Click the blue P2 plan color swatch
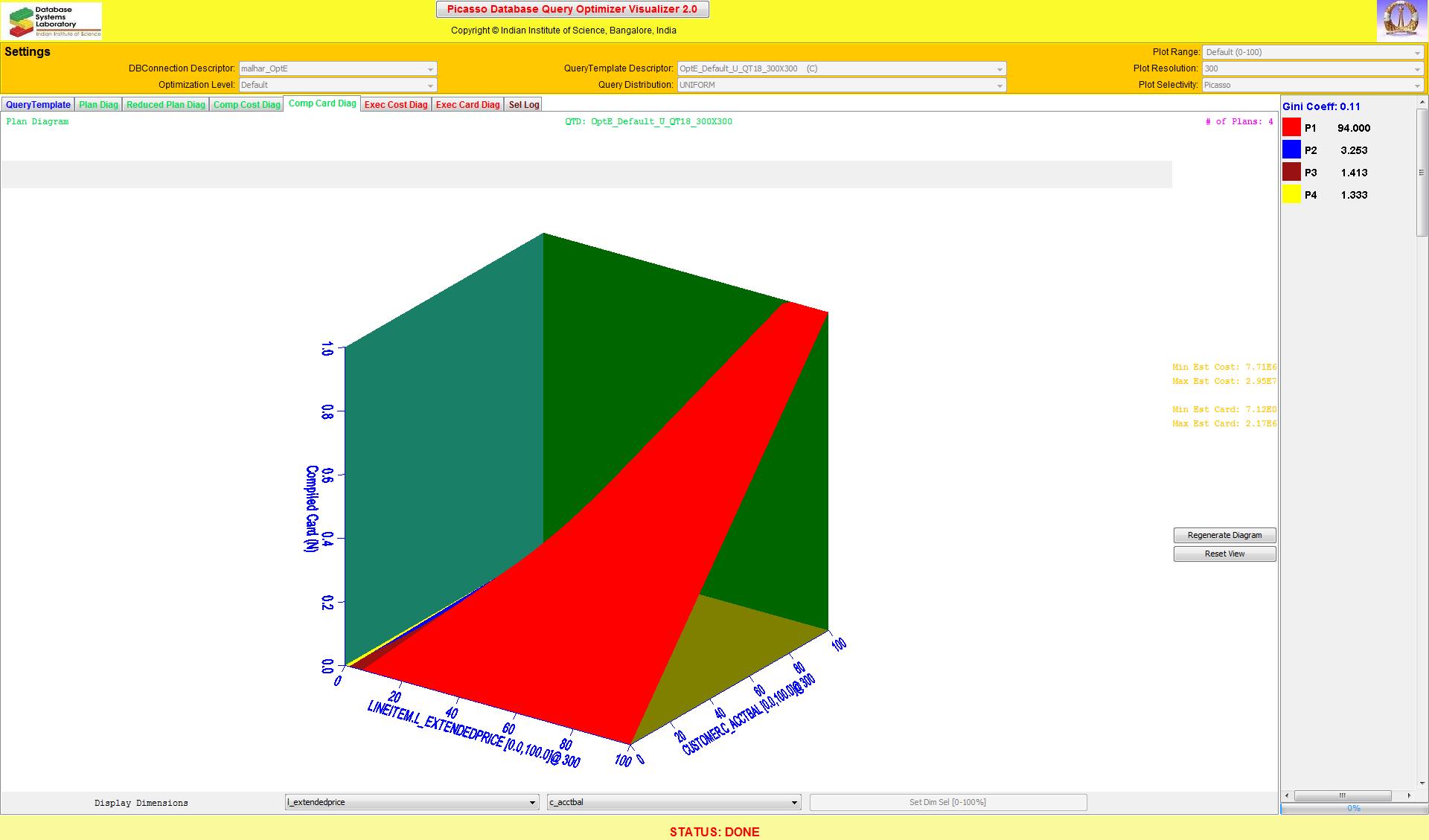Viewport: 1429px width, 840px height. 1291,150
